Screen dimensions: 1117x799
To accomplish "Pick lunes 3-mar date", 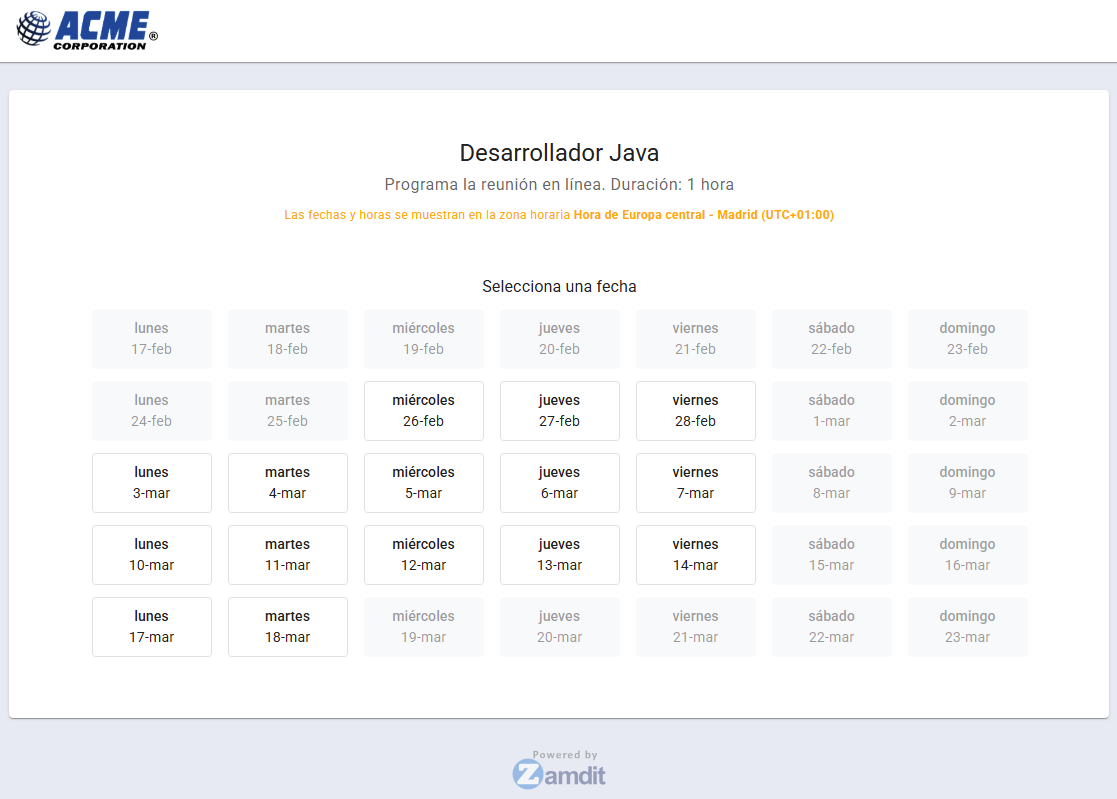I will pos(152,483).
